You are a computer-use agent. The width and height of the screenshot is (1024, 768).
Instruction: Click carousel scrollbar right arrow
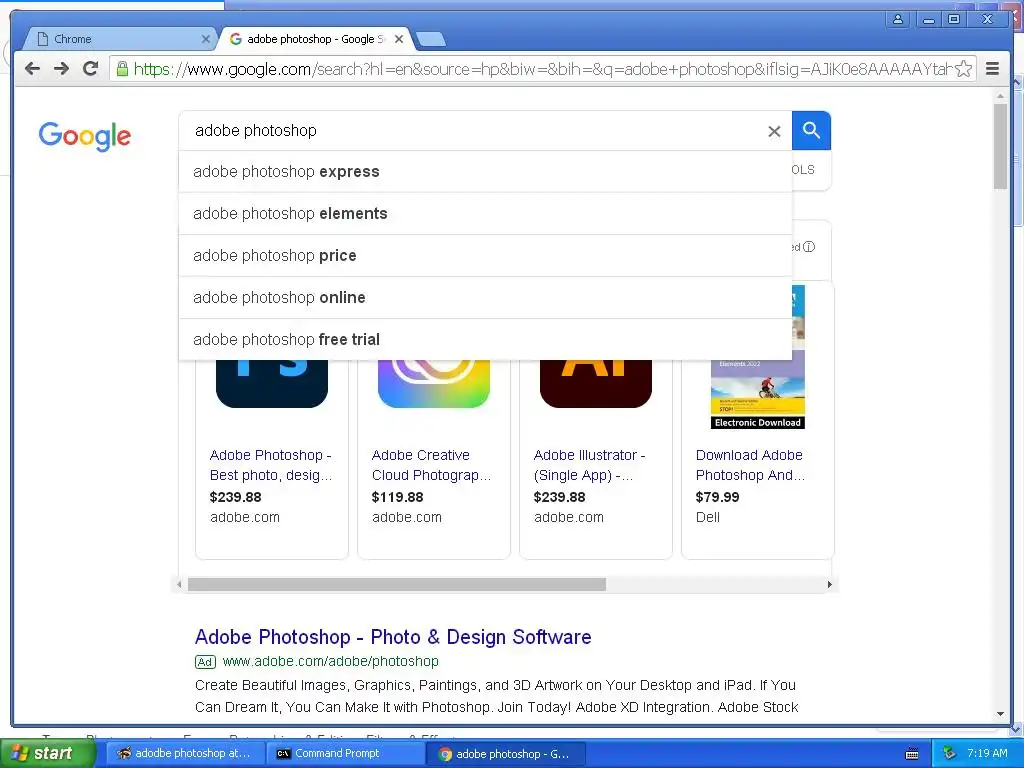[x=829, y=584]
